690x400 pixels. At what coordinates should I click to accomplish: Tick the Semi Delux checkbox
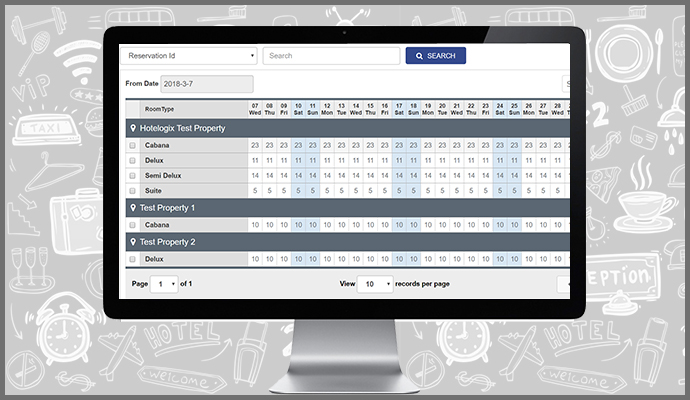[x=132, y=176]
